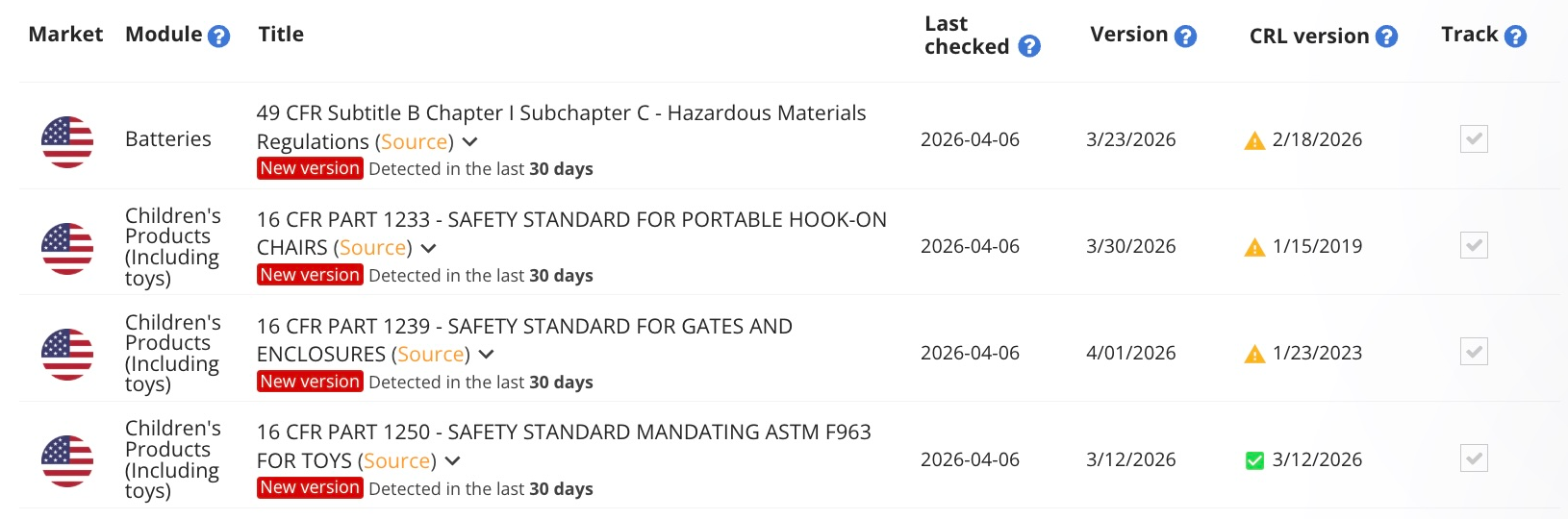Click the Last checked help icon

pyautogui.click(x=1029, y=46)
